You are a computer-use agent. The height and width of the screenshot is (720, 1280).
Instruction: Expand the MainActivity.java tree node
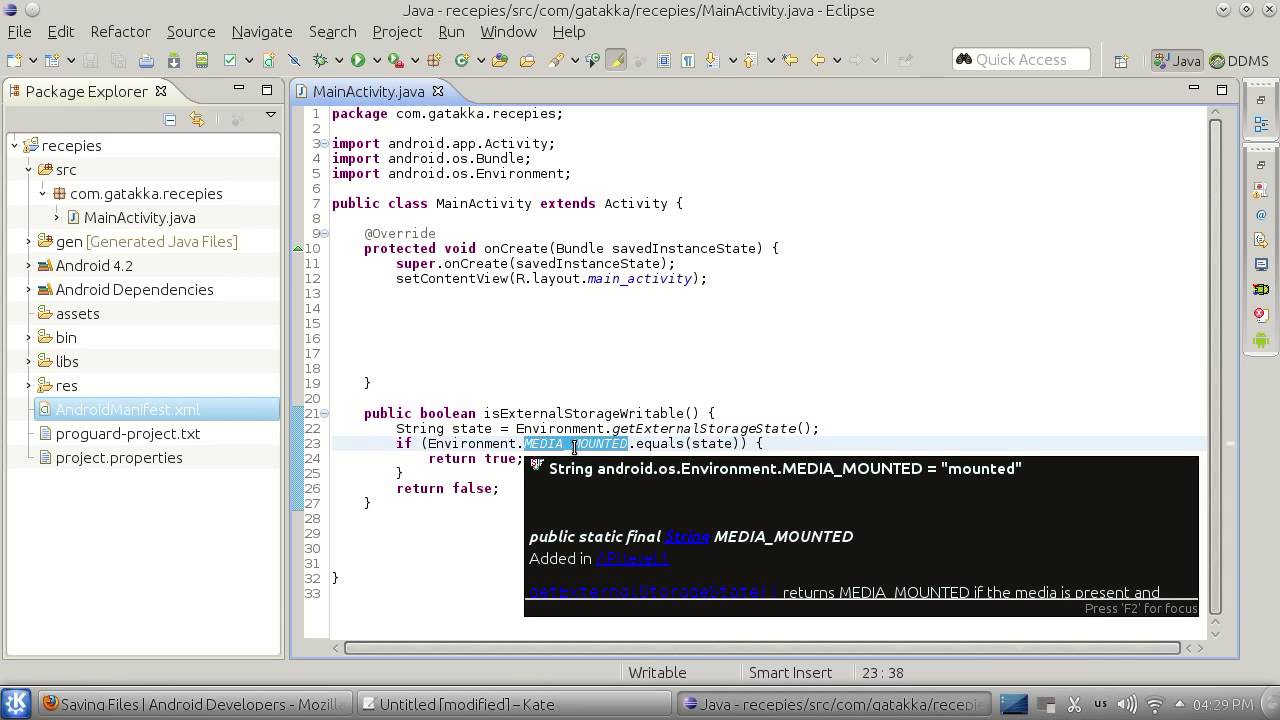pos(57,217)
